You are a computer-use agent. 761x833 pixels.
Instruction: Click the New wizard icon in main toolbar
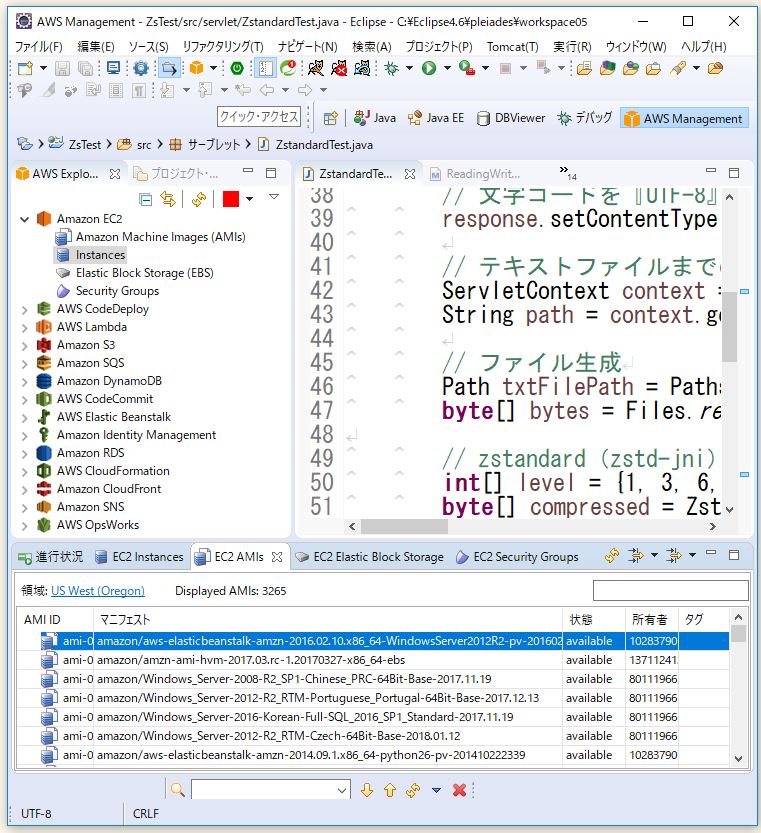pos(25,68)
